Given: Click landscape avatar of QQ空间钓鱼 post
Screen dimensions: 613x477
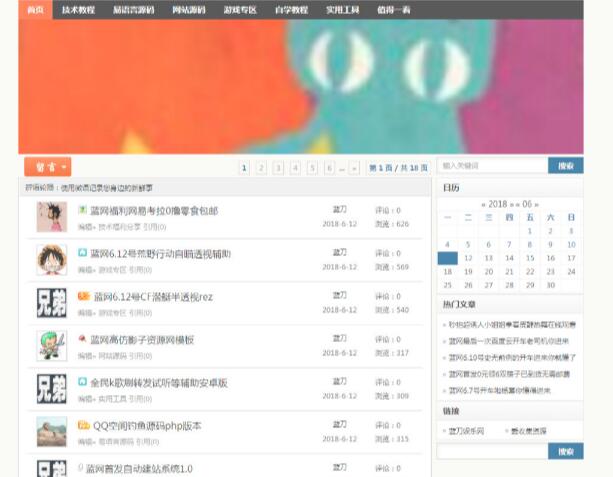Looking at the screenshot, I should point(52,432).
